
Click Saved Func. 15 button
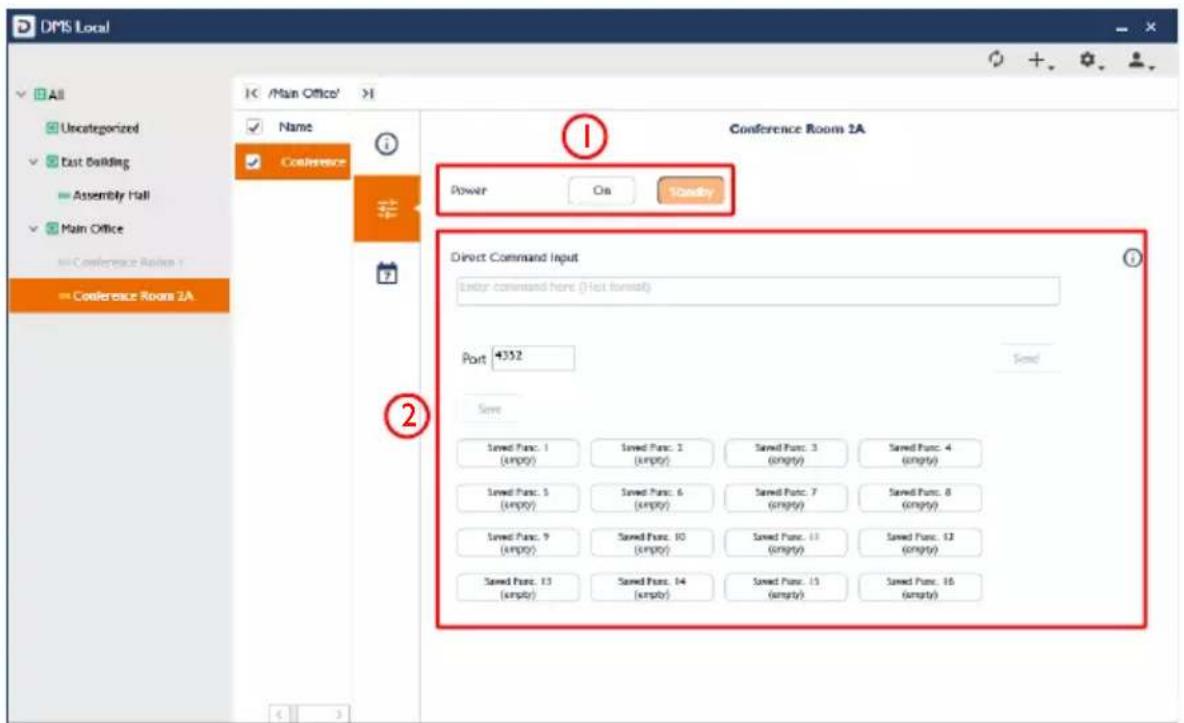pos(786,587)
